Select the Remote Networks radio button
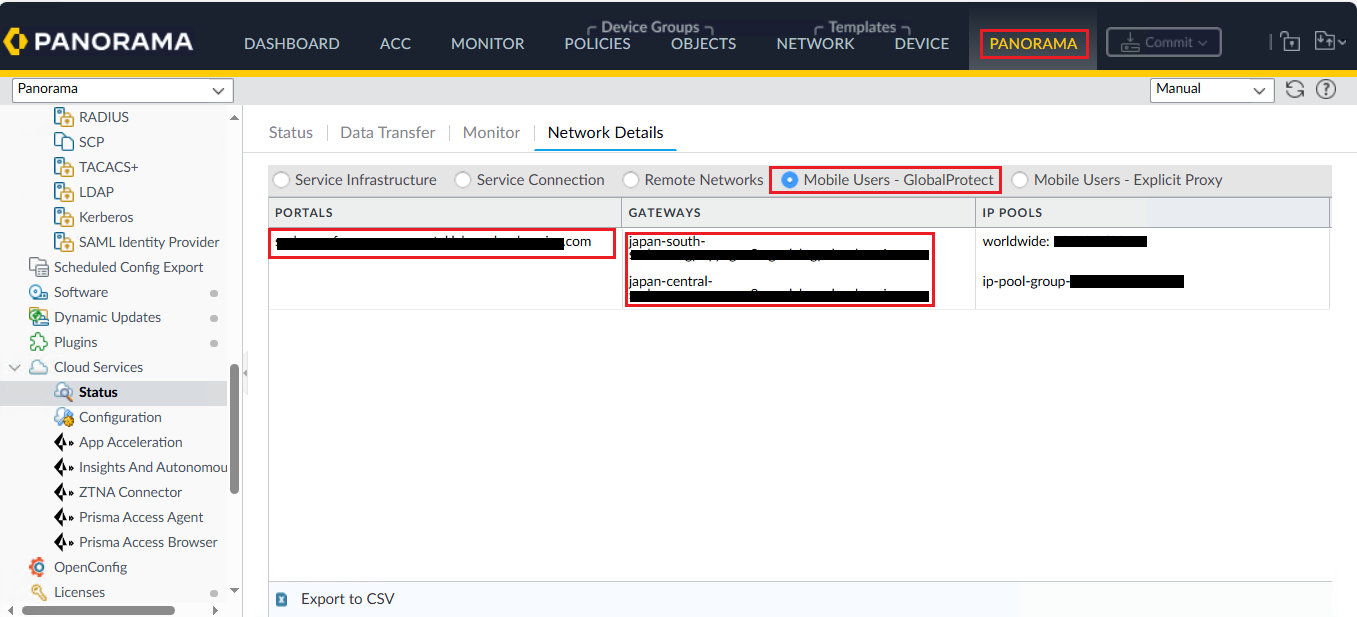This screenshot has height=617, width=1357. pyautogui.click(x=631, y=180)
